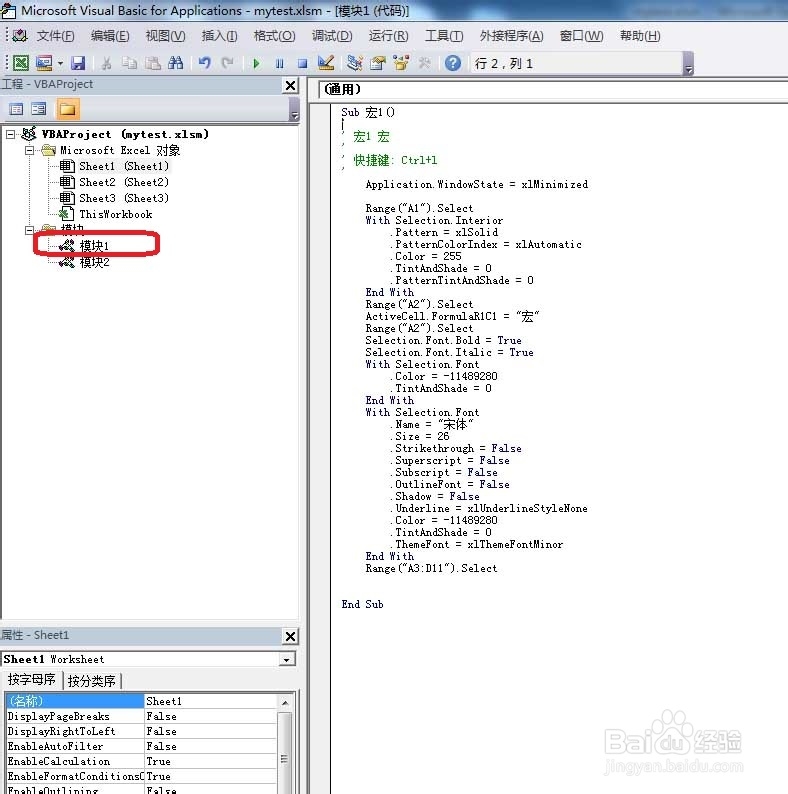
Task: Select Sheet2 (Sheet2) in the project tree
Action: [x=124, y=182]
